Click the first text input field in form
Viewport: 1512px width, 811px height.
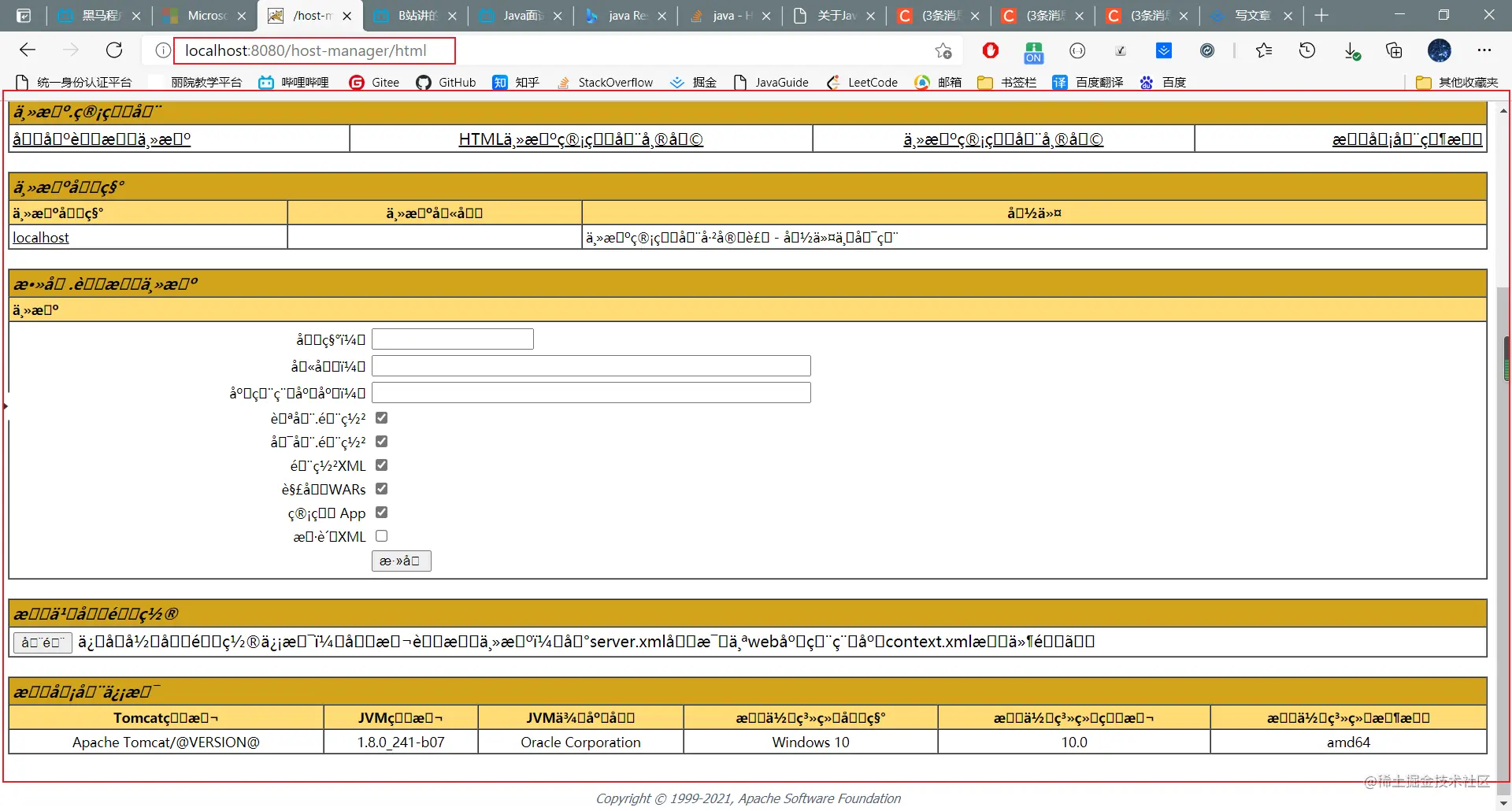pyautogui.click(x=453, y=339)
